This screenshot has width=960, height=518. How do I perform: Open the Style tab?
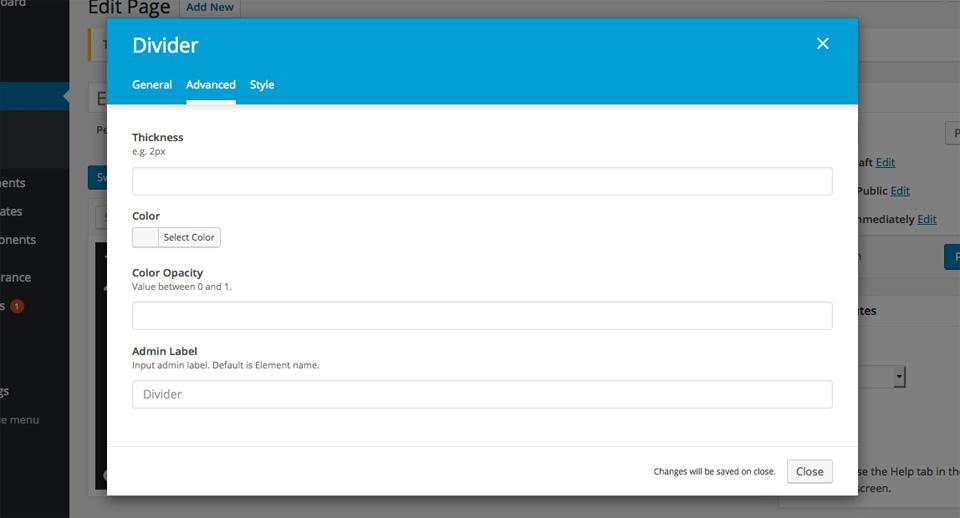[262, 84]
